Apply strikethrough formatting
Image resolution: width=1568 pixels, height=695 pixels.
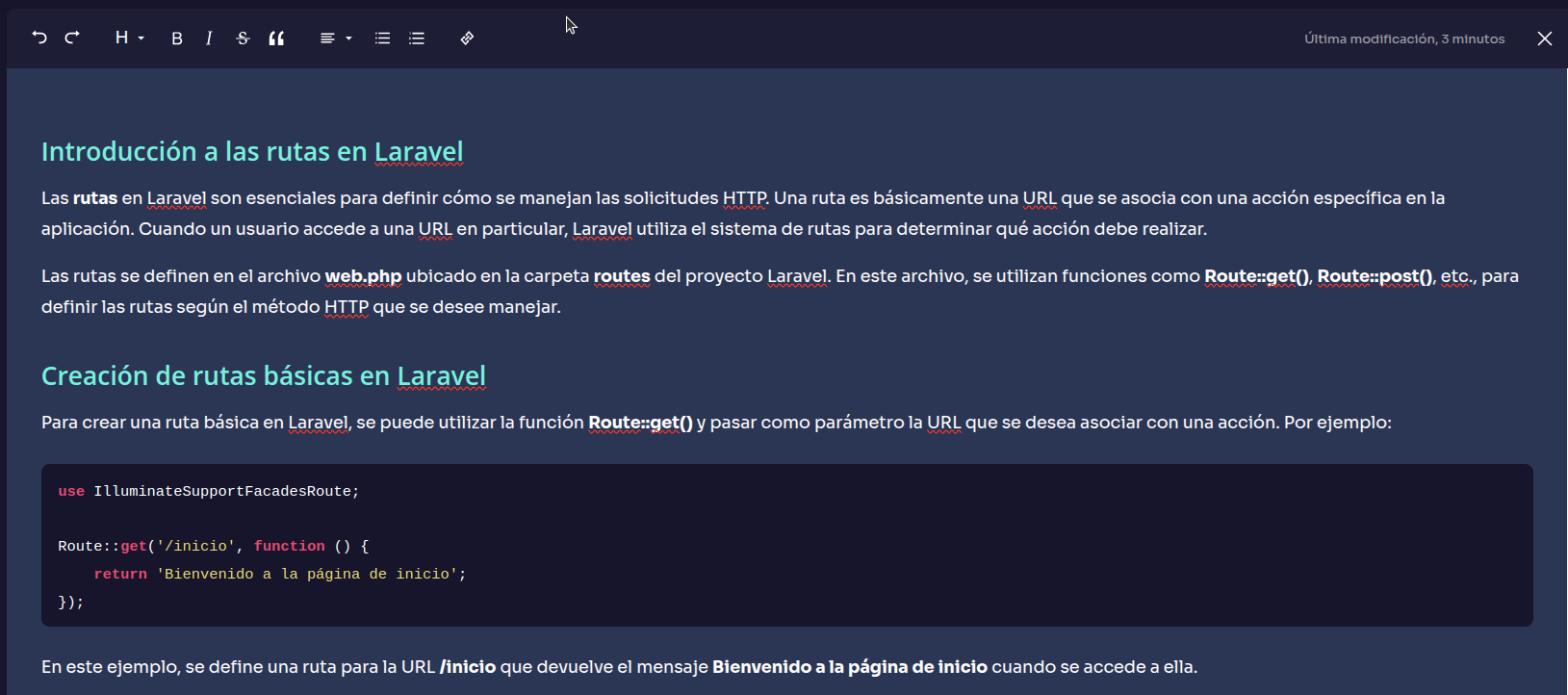point(243,39)
